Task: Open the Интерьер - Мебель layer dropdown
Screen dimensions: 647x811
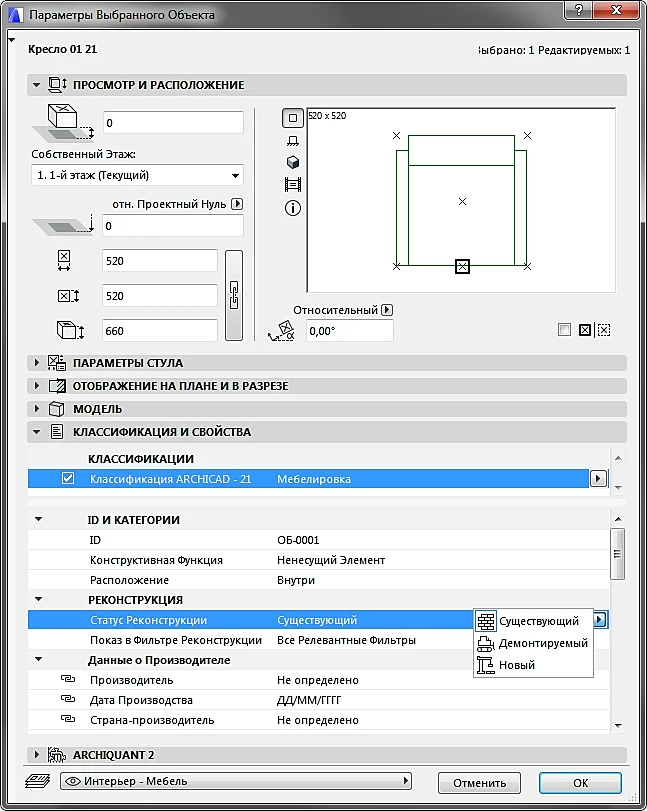Action: coord(236,780)
